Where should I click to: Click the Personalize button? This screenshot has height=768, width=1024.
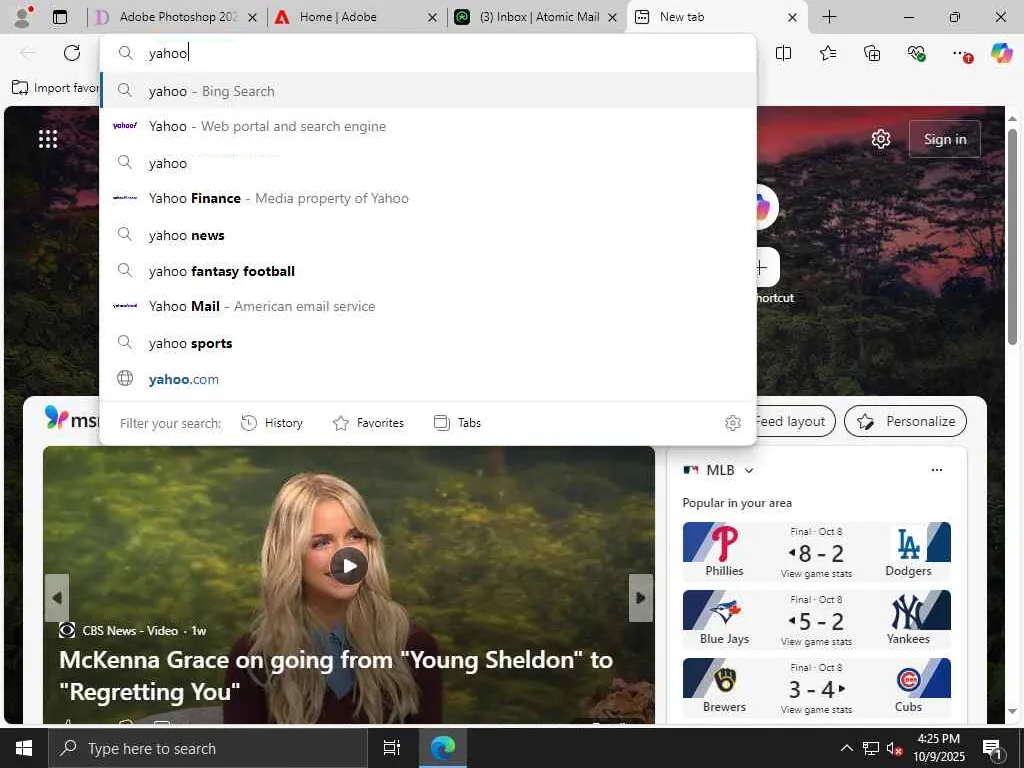905,422
